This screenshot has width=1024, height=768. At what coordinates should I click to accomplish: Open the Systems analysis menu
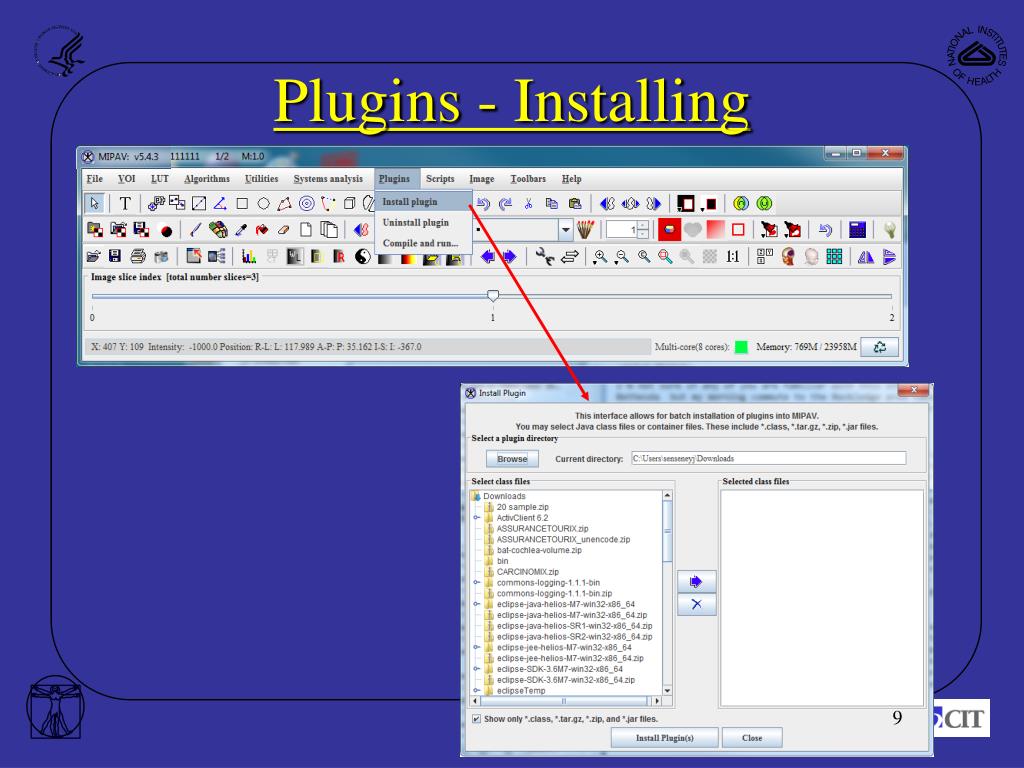click(328, 179)
